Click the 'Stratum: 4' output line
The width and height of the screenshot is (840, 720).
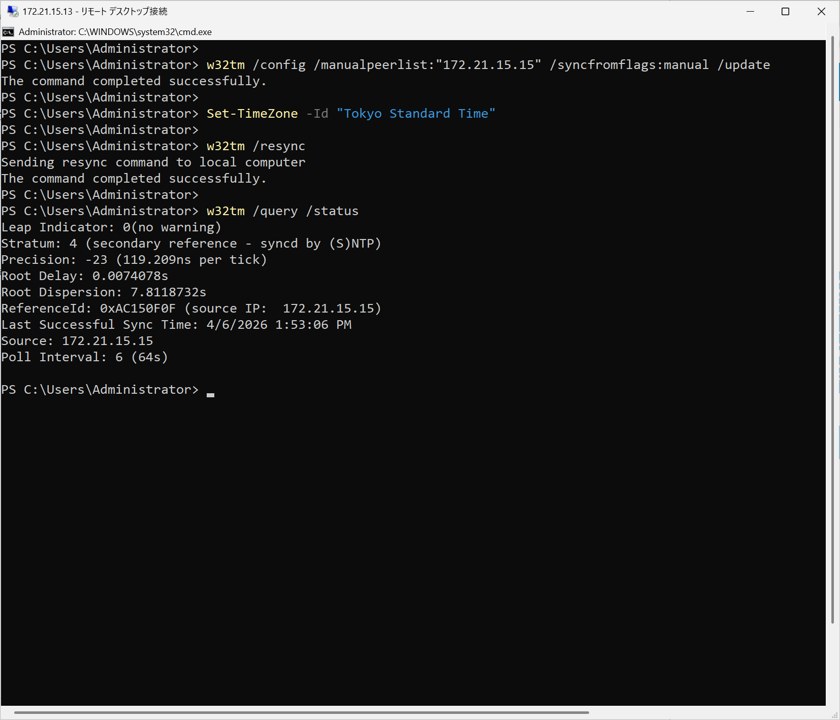(x=191, y=243)
